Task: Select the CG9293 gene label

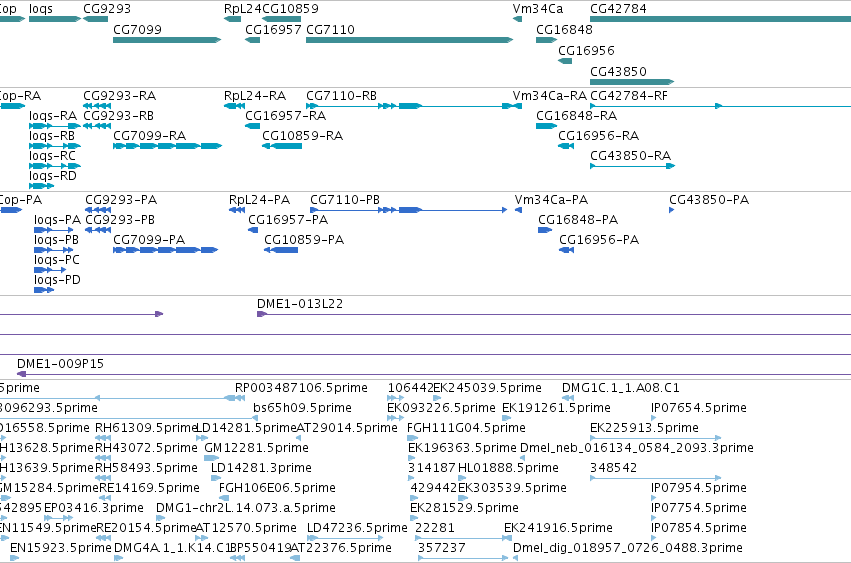Action: point(107,9)
